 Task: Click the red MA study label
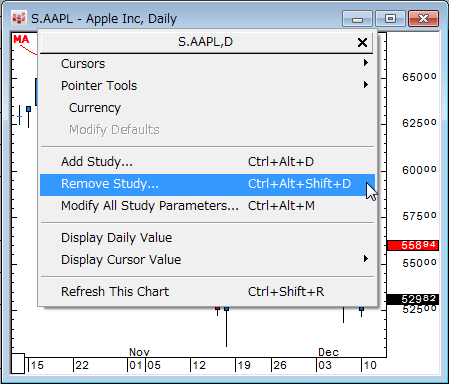pos(21,39)
